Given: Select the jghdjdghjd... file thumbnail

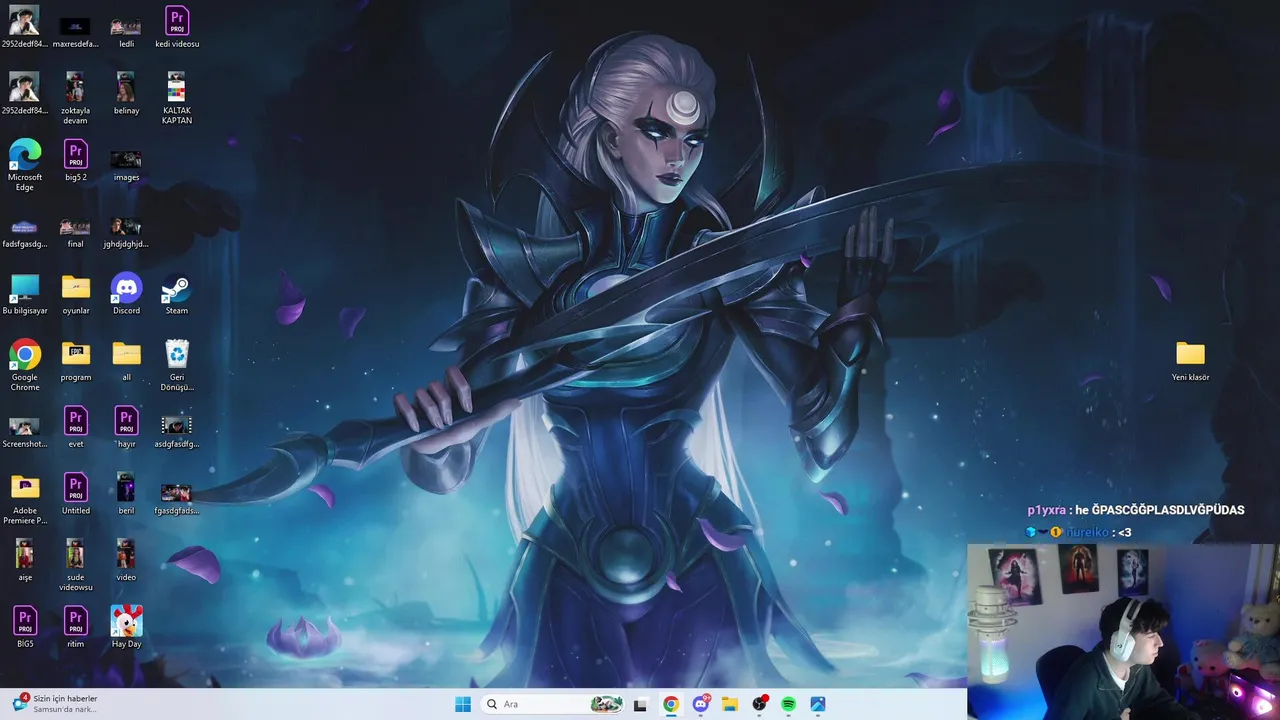Looking at the screenshot, I should pyautogui.click(x=126, y=232).
